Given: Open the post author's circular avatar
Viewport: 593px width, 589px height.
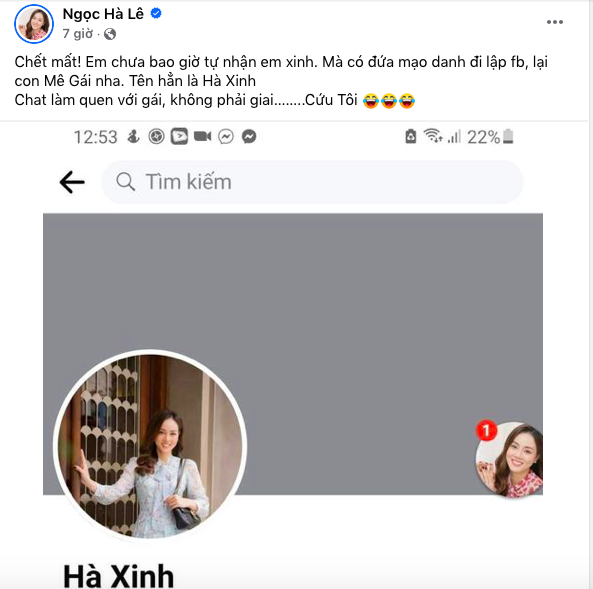Looking at the screenshot, I should click(x=34, y=24).
